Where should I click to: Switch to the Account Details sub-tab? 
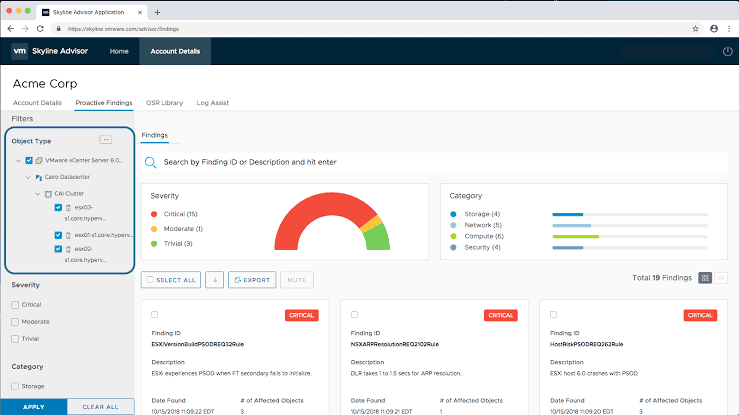click(37, 103)
